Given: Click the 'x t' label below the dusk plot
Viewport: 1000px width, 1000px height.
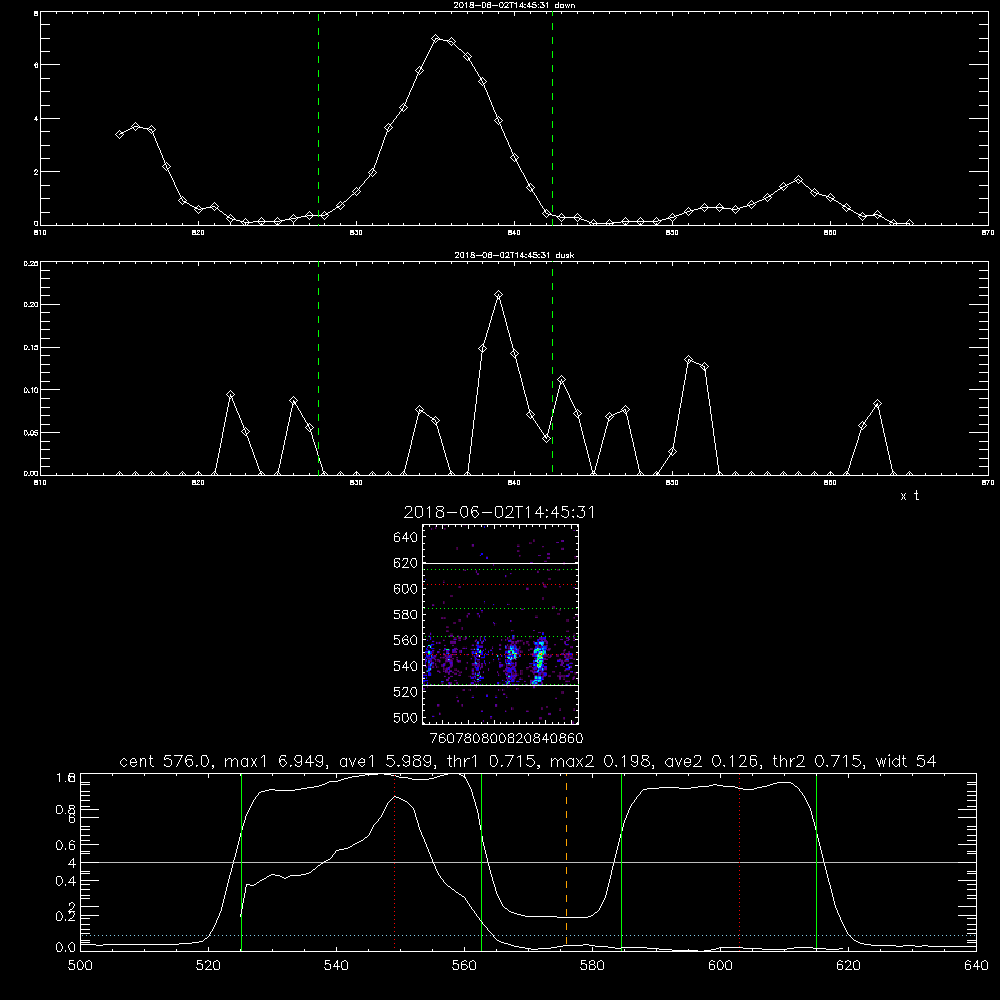Looking at the screenshot, I should (x=909, y=496).
